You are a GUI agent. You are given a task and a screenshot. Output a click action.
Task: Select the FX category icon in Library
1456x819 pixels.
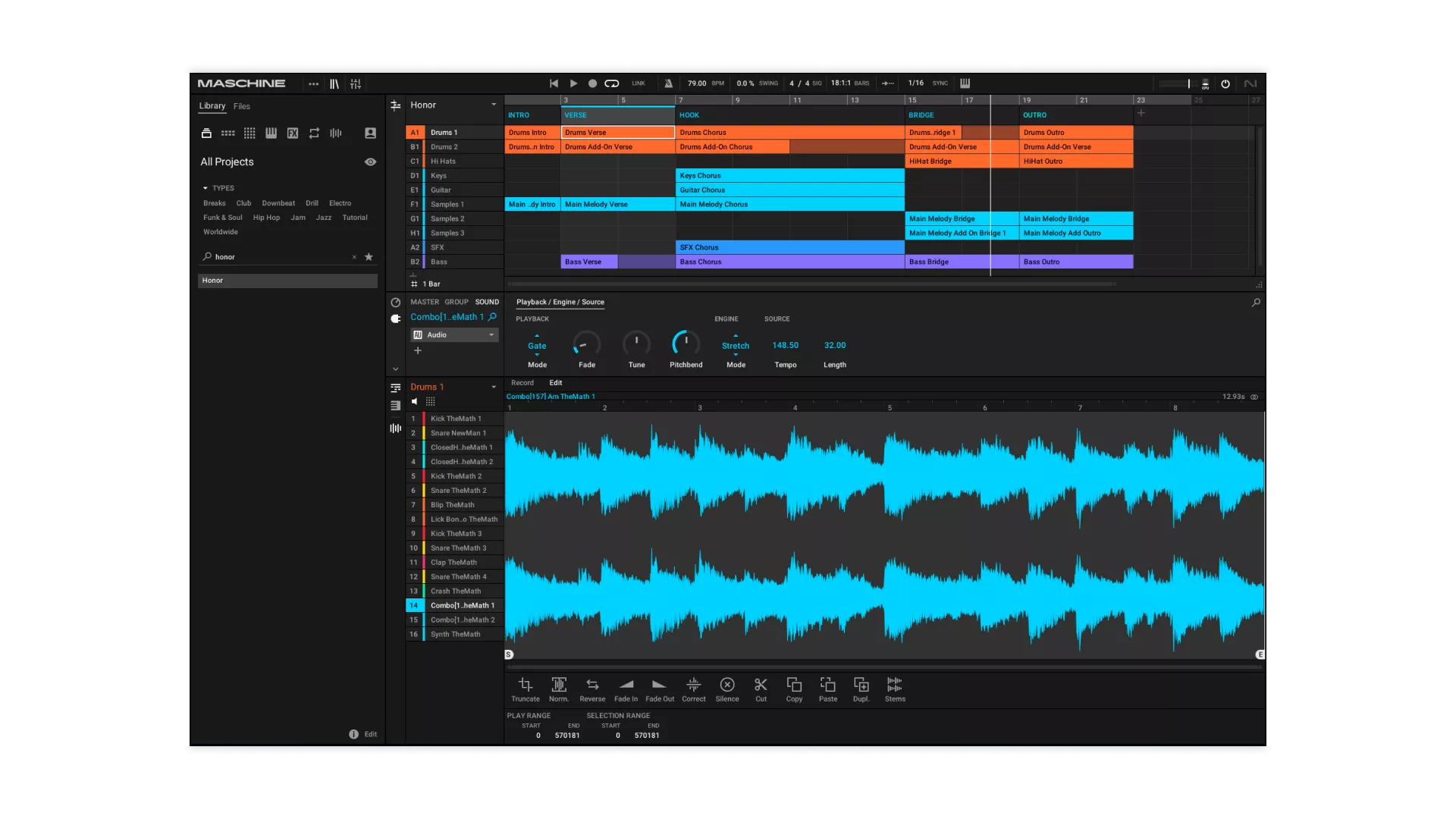click(292, 133)
